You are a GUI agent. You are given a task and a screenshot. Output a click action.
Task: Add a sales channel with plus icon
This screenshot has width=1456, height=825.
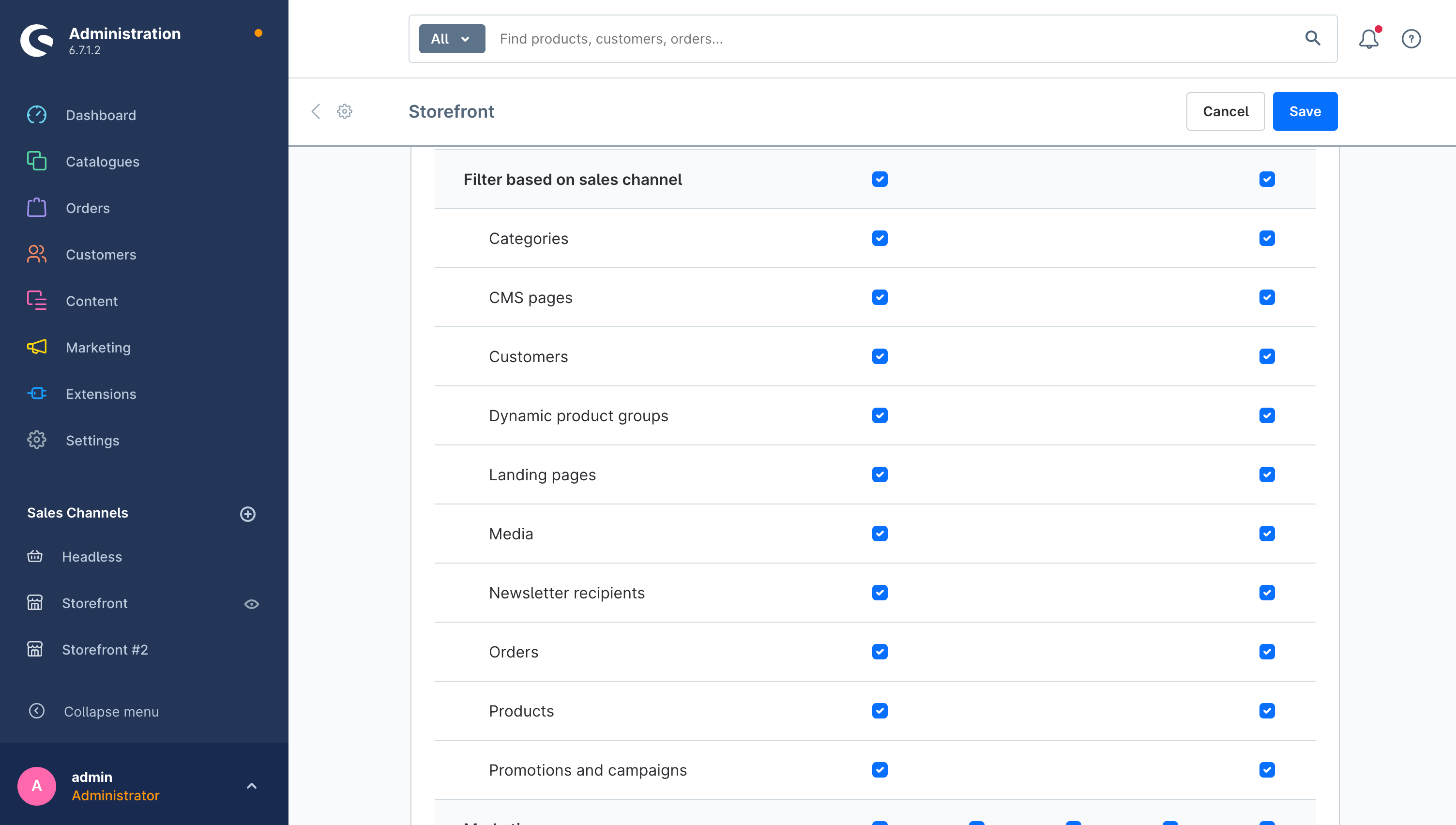247,513
